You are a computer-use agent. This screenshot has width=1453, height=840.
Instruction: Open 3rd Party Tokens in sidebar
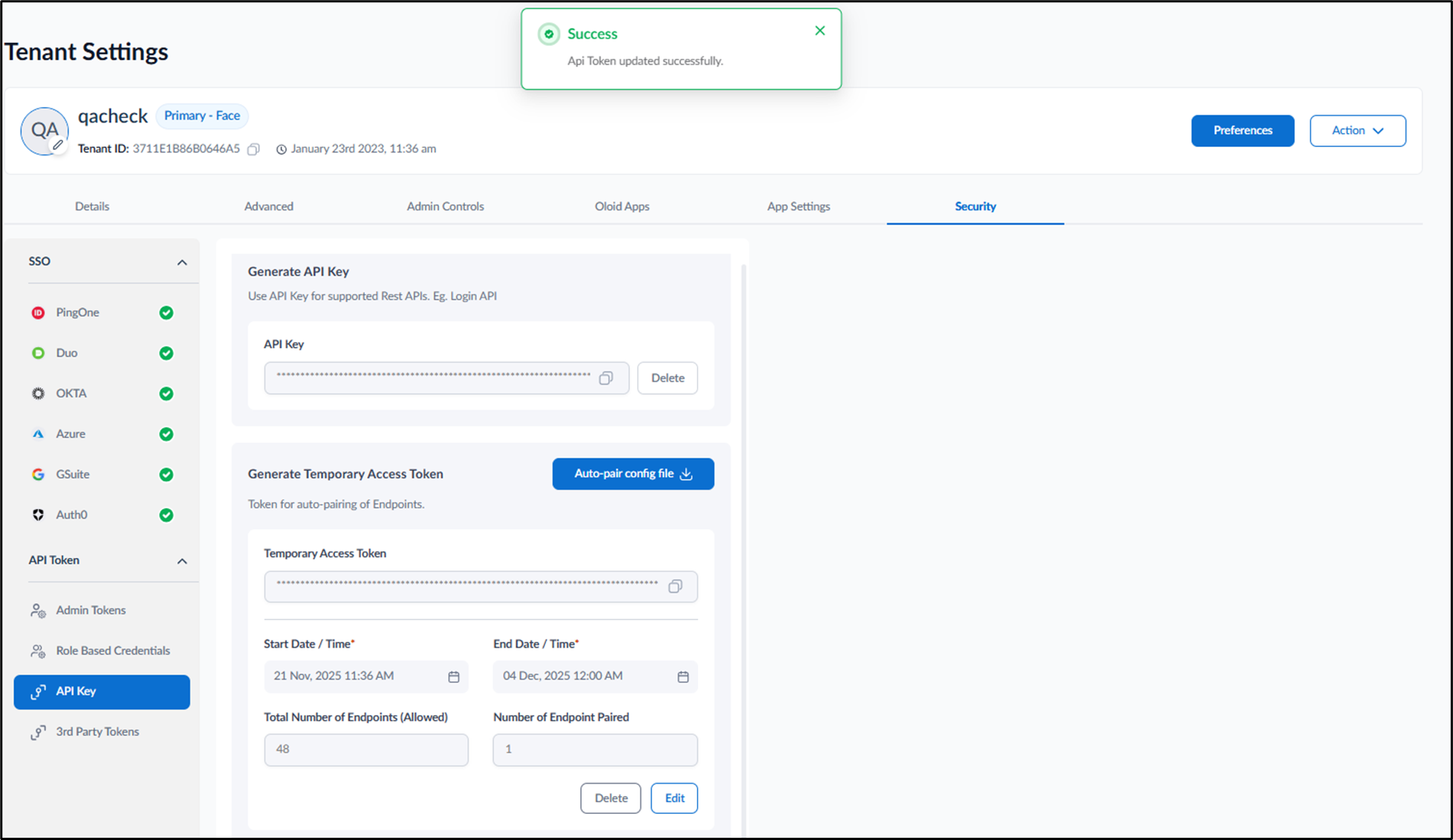(x=102, y=732)
